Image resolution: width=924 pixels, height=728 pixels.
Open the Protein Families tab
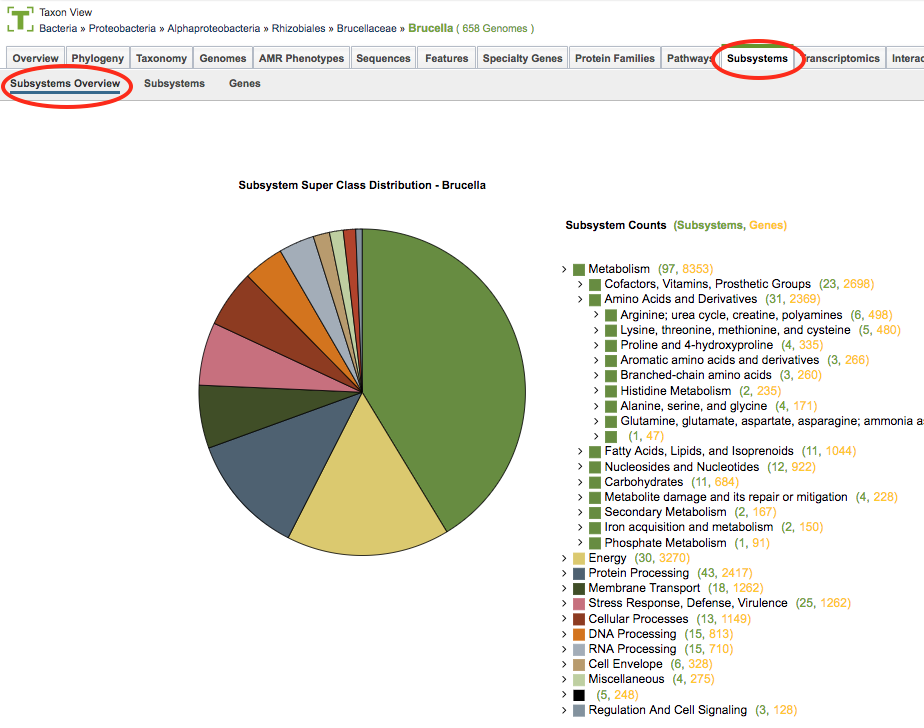pos(615,58)
